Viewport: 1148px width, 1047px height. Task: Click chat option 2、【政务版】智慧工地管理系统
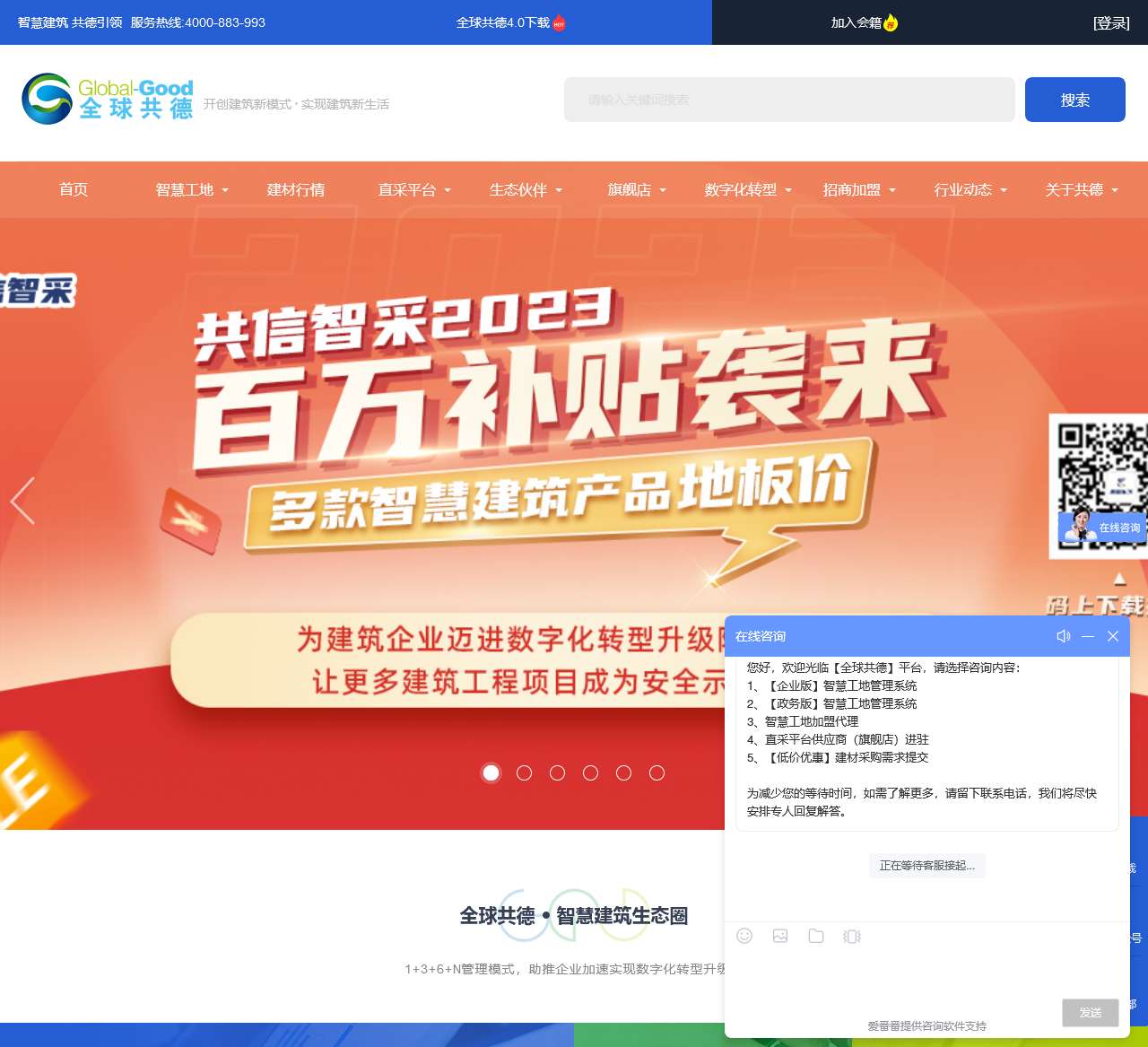click(831, 703)
